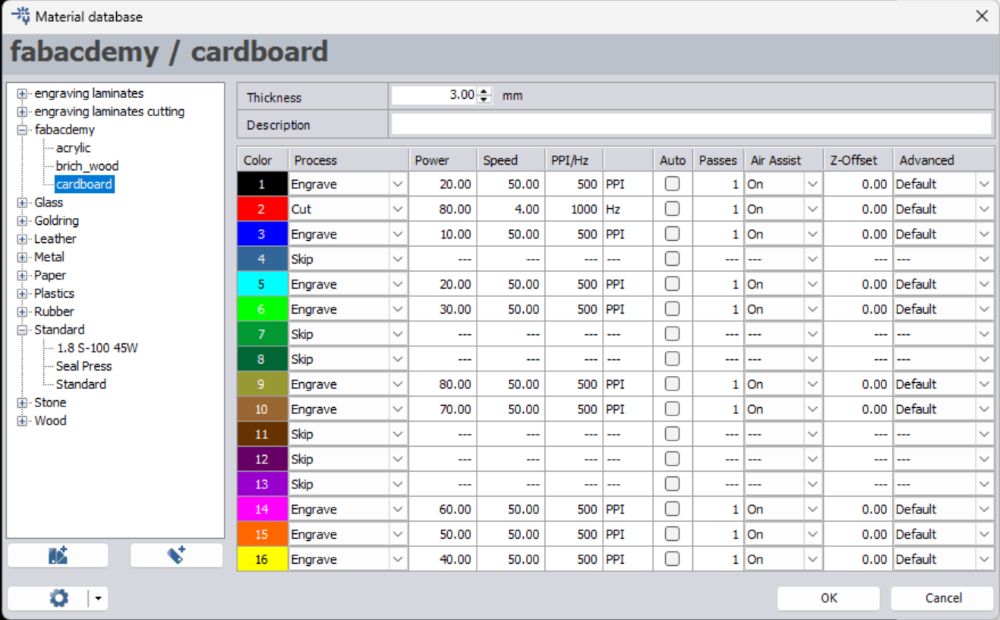The height and width of the screenshot is (620, 1000).
Task: Check Auto box for color 5
Action: (x=672, y=284)
